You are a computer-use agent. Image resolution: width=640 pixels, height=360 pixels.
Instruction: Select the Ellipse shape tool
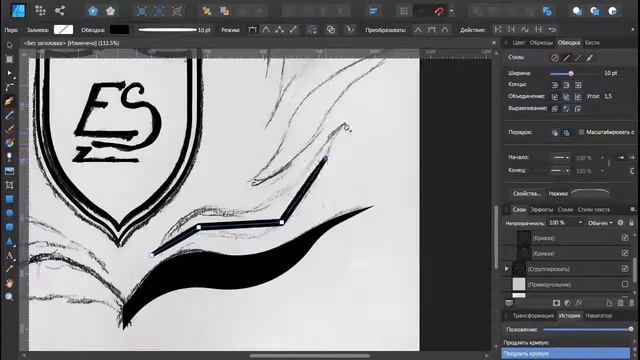click(x=9, y=213)
